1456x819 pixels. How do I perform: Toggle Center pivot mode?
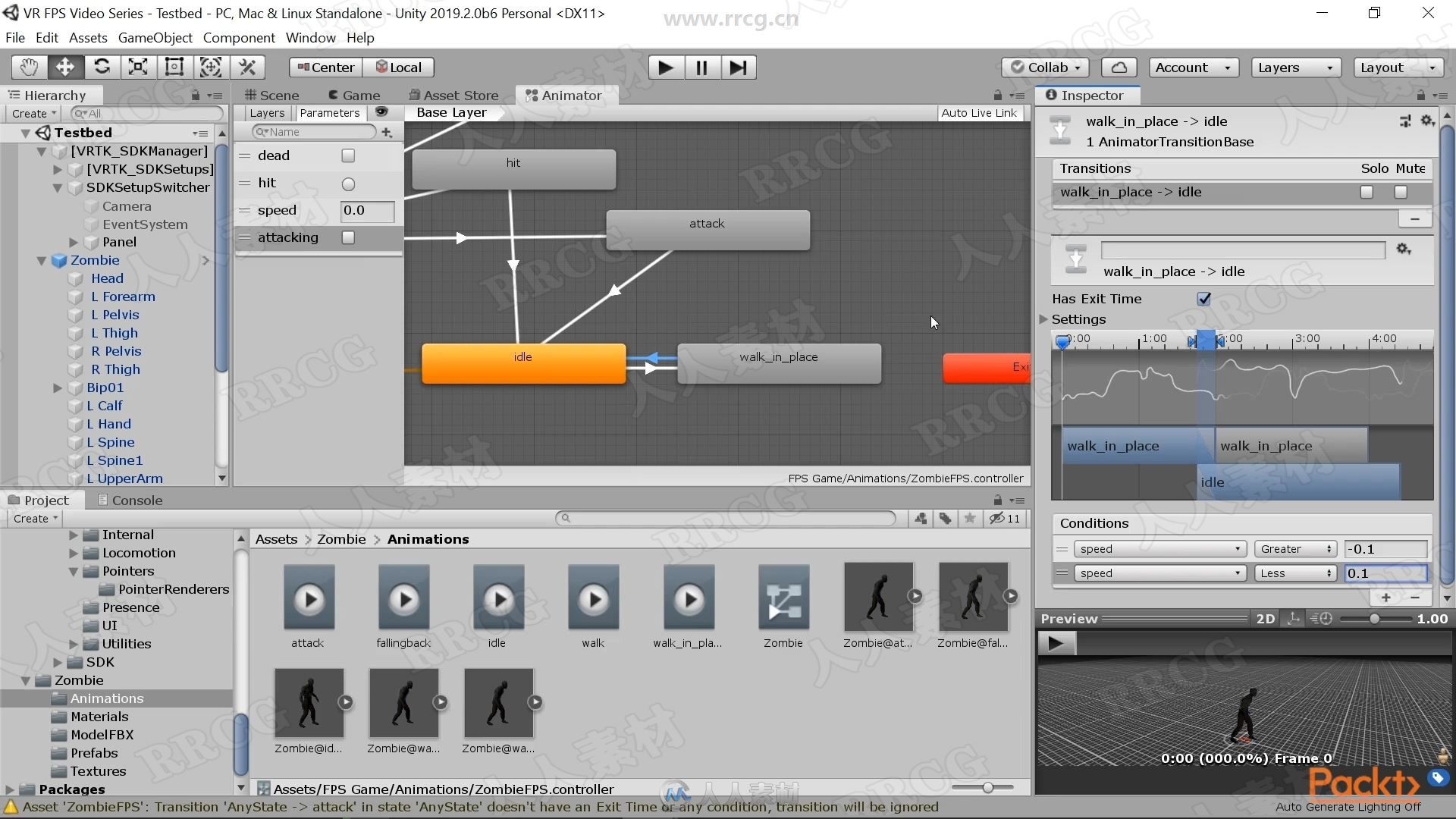326,67
